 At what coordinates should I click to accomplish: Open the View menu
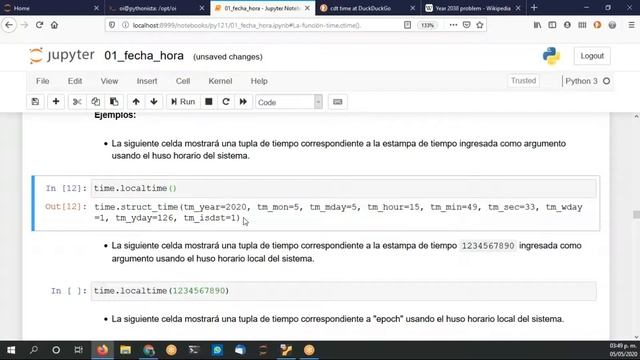[x=109, y=81]
